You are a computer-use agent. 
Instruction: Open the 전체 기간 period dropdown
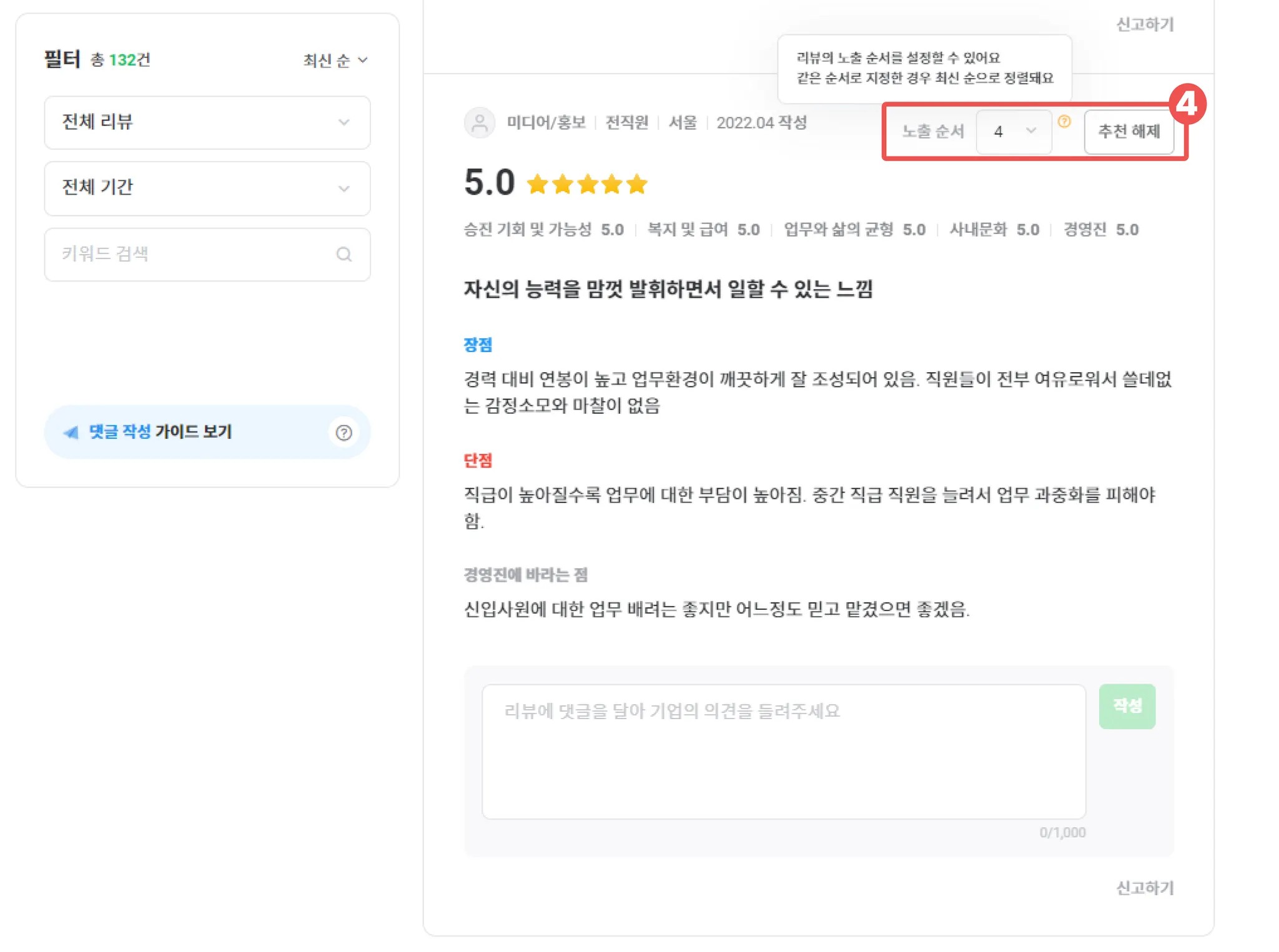click(x=207, y=188)
